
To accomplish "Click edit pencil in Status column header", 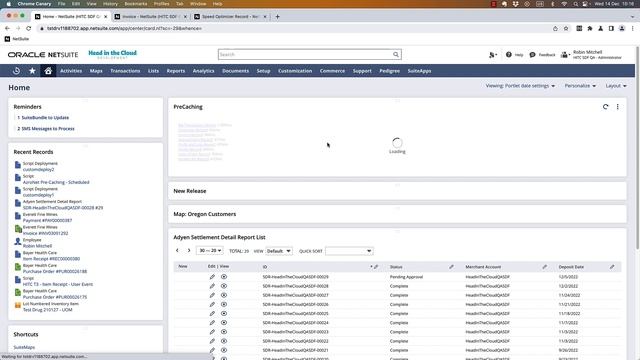I will click(x=451, y=267).
